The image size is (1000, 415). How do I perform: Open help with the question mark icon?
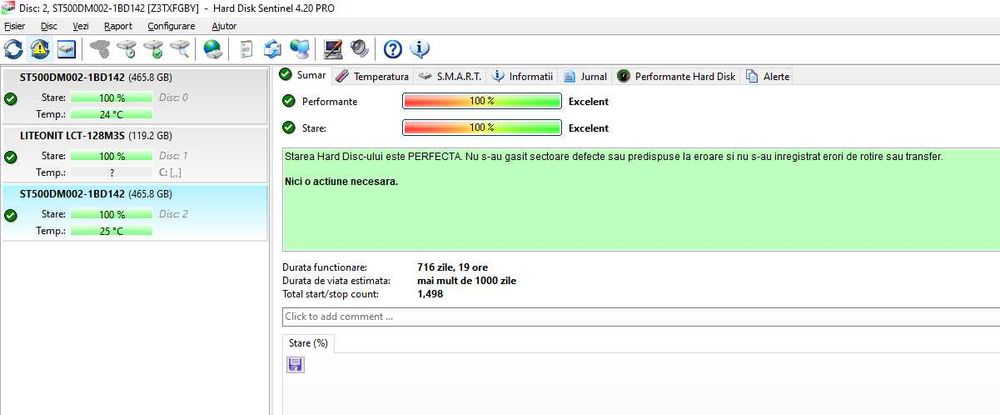point(393,48)
